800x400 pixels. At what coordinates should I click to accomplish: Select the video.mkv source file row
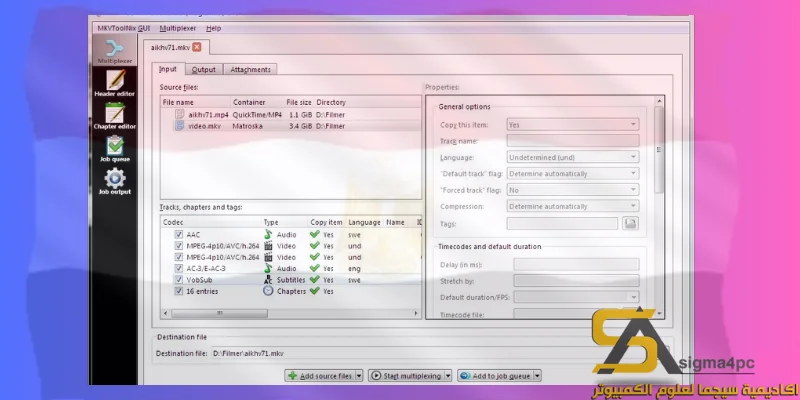pos(291,126)
